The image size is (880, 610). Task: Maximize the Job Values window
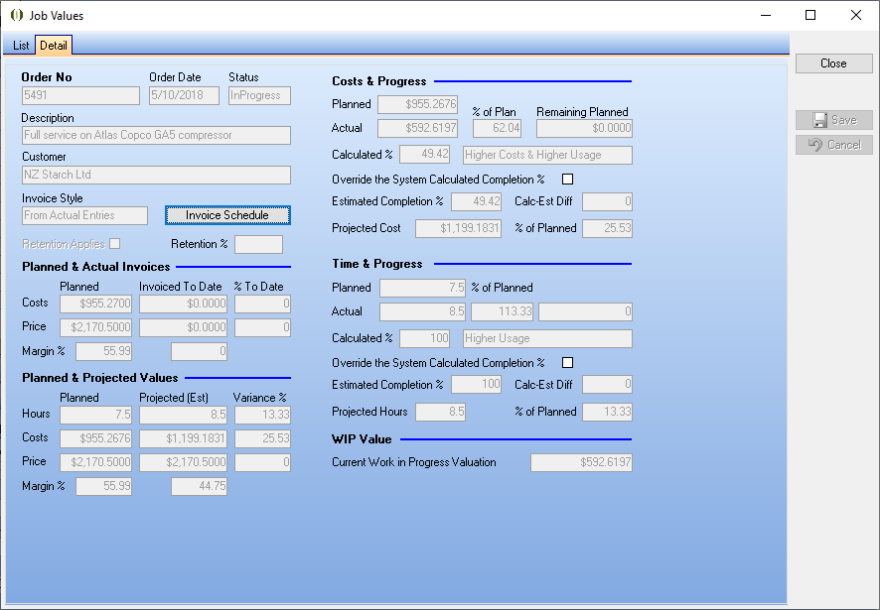pyautogui.click(x=810, y=15)
